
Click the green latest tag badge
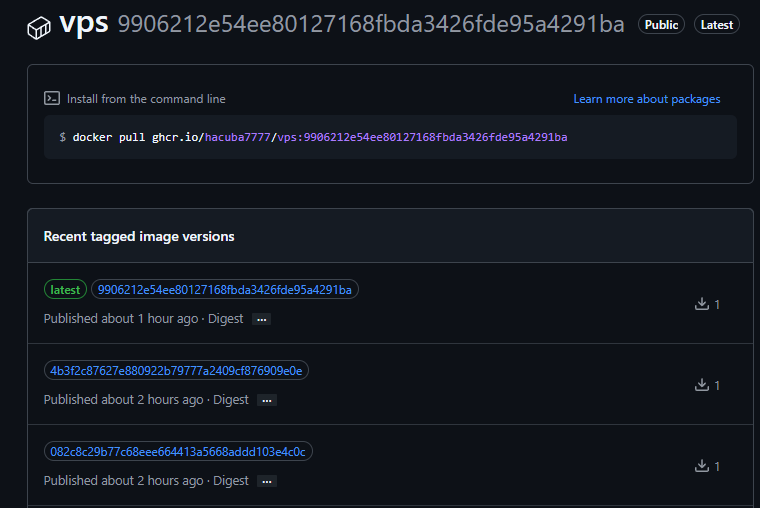[65, 290]
